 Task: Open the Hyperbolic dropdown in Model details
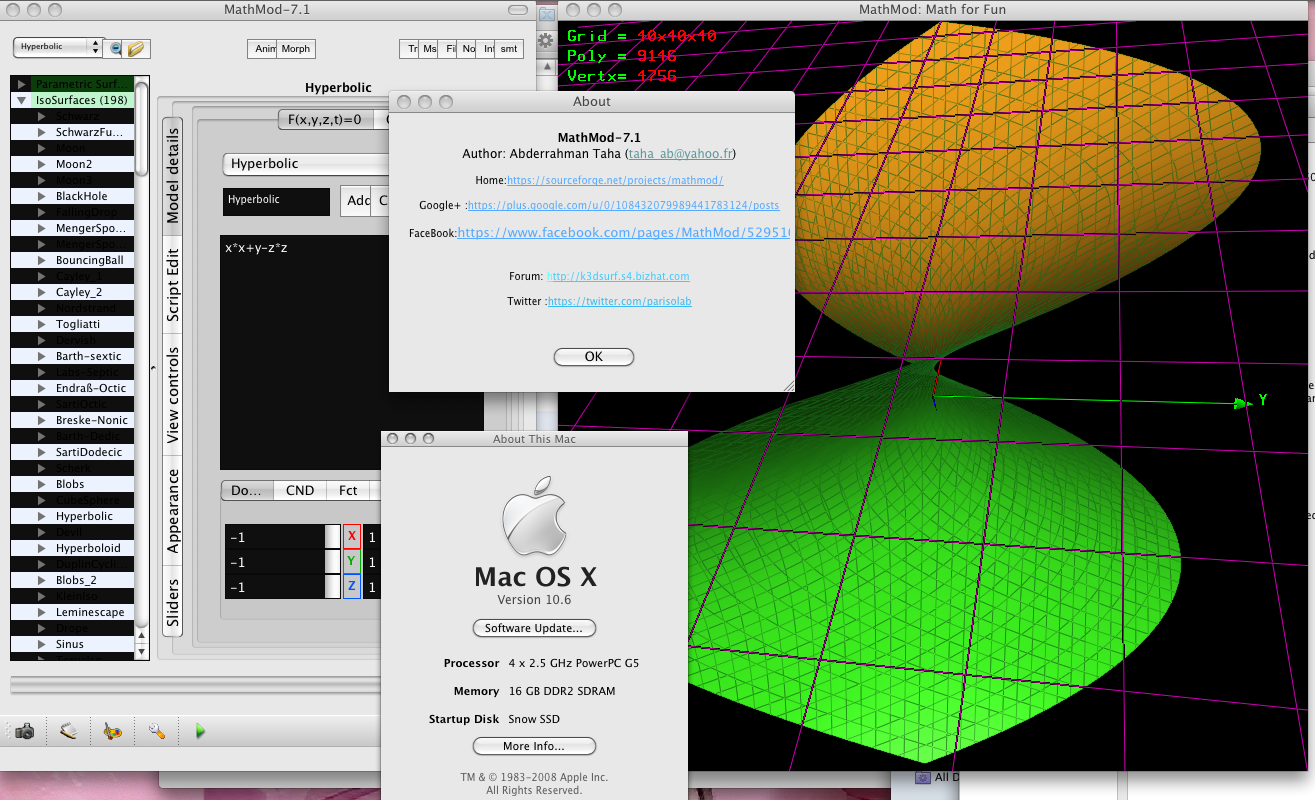click(x=306, y=164)
